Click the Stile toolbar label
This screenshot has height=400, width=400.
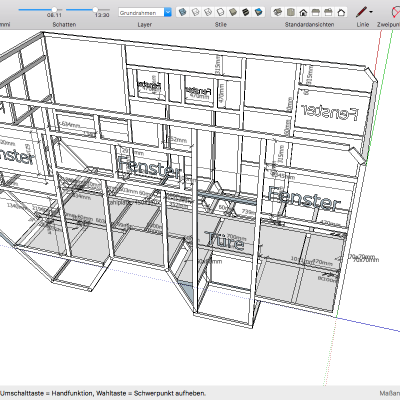tap(221, 24)
